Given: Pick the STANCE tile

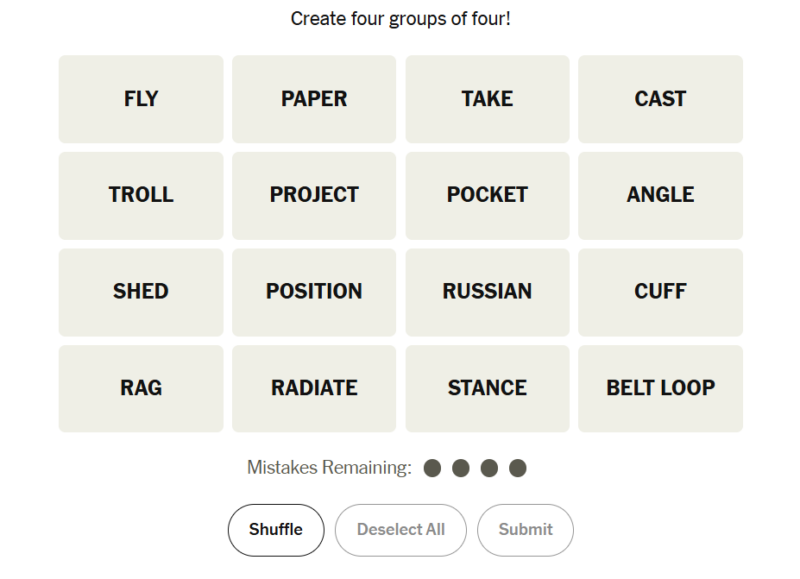Looking at the screenshot, I should [487, 388].
